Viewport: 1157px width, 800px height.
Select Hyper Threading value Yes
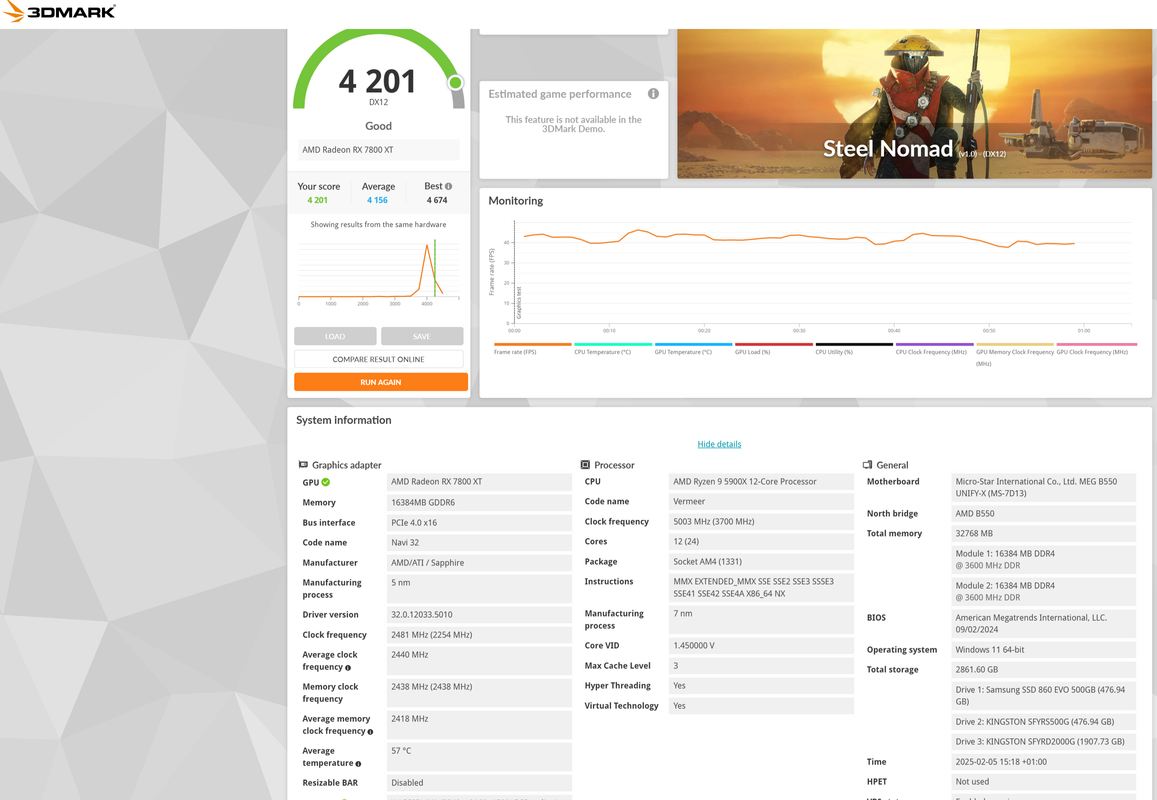(x=761, y=686)
